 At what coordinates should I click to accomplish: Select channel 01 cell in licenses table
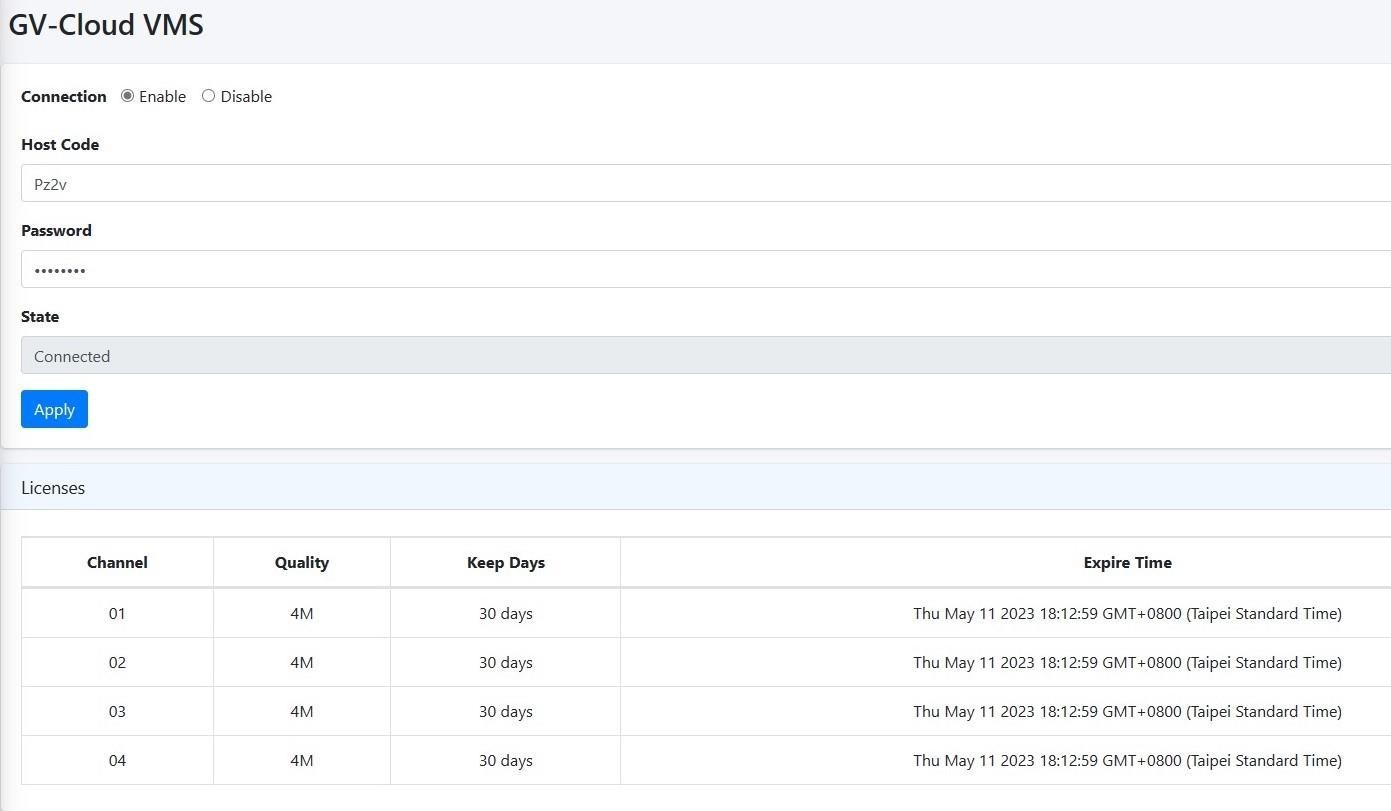tap(117, 614)
